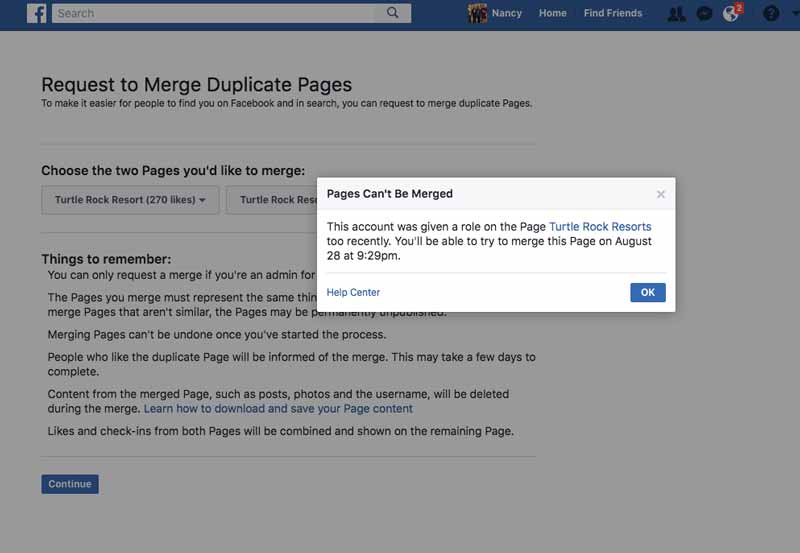800x553 pixels.
Task: Select the Request to Merge Duplicate Pages heading
Action: pos(196,85)
